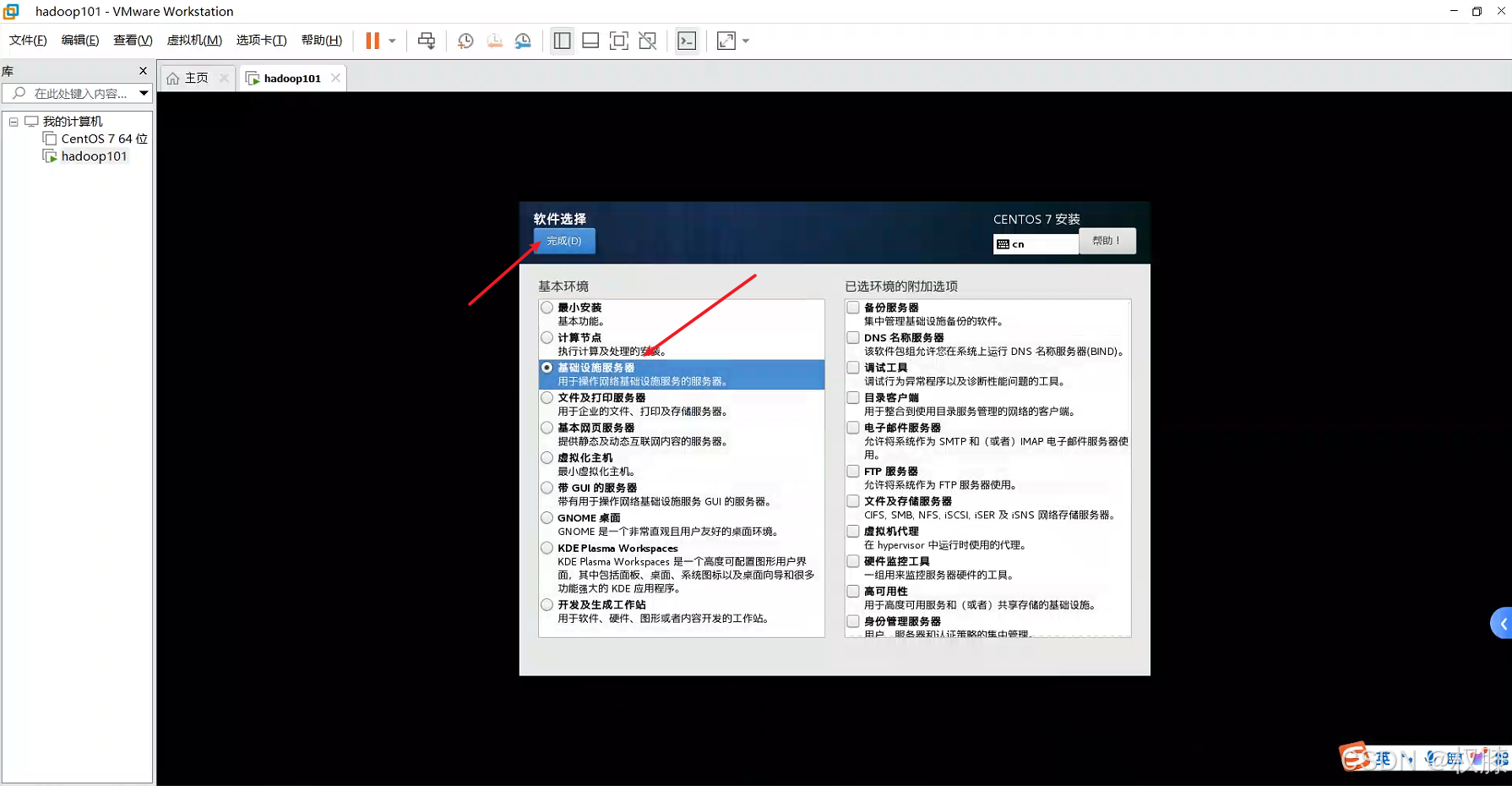1512x786 pixels.
Task: Open the snapshot manager icon
Action: [523, 41]
